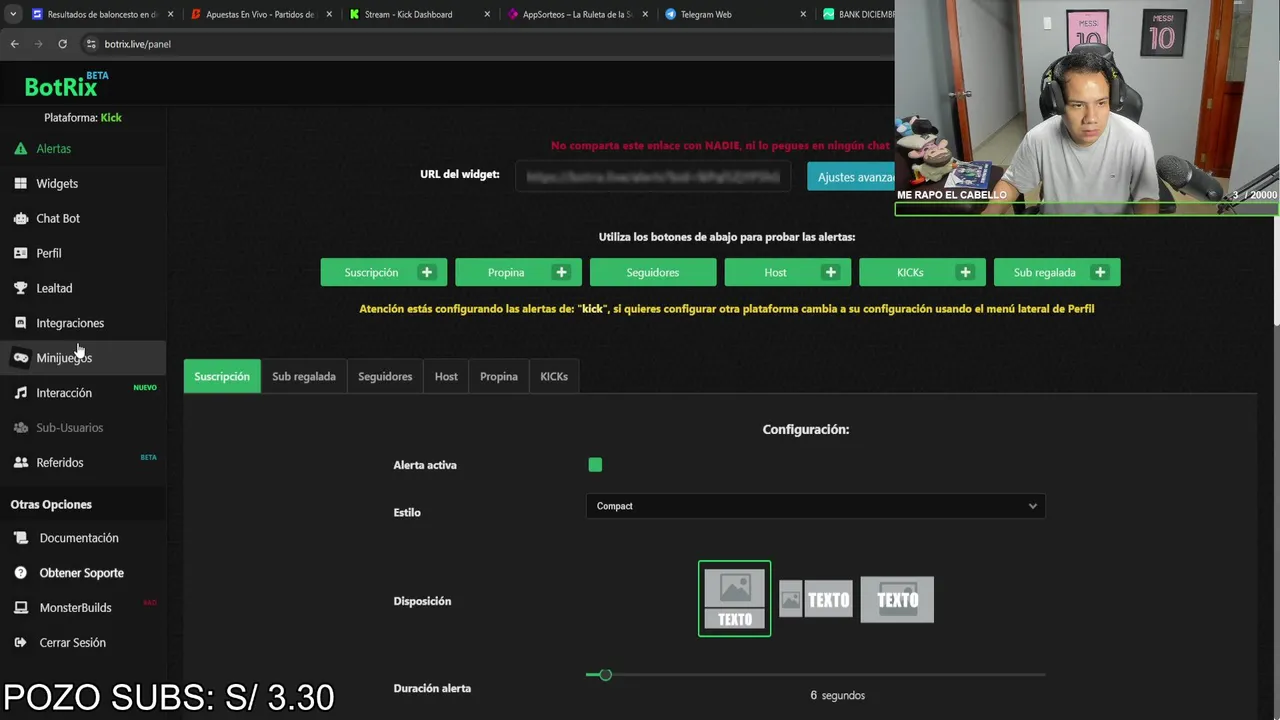This screenshot has width=1280, height=720.
Task: Select image-left-of-text layout thumbnail
Action: pos(816,600)
